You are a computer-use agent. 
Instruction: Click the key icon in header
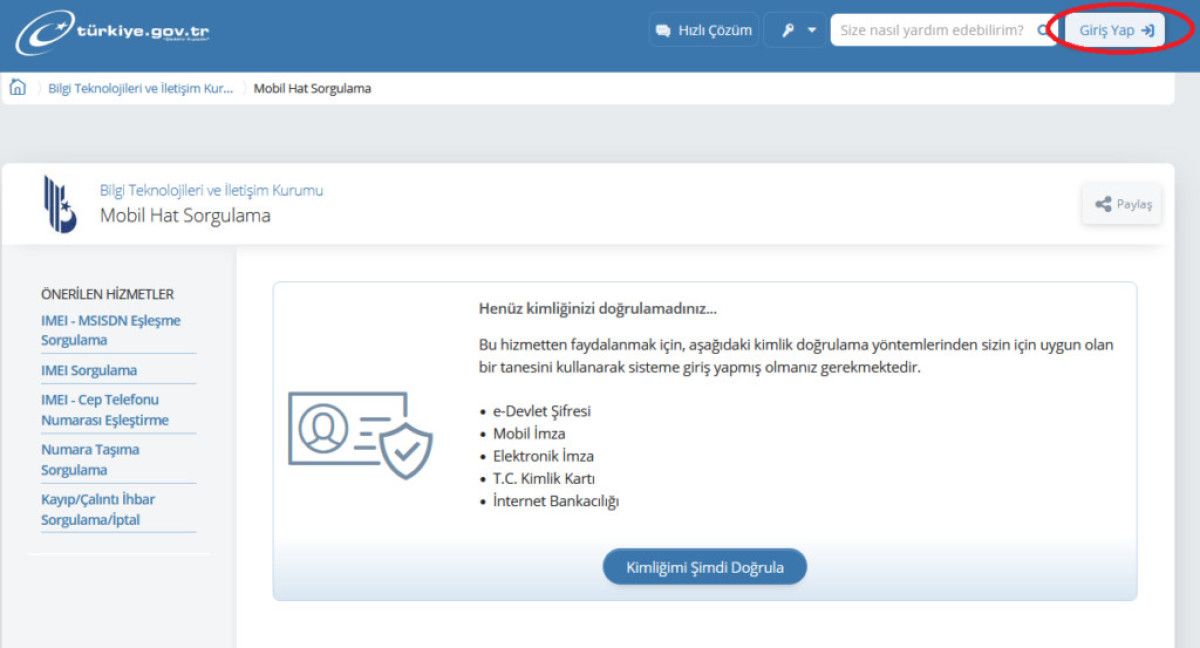pyautogui.click(x=788, y=30)
